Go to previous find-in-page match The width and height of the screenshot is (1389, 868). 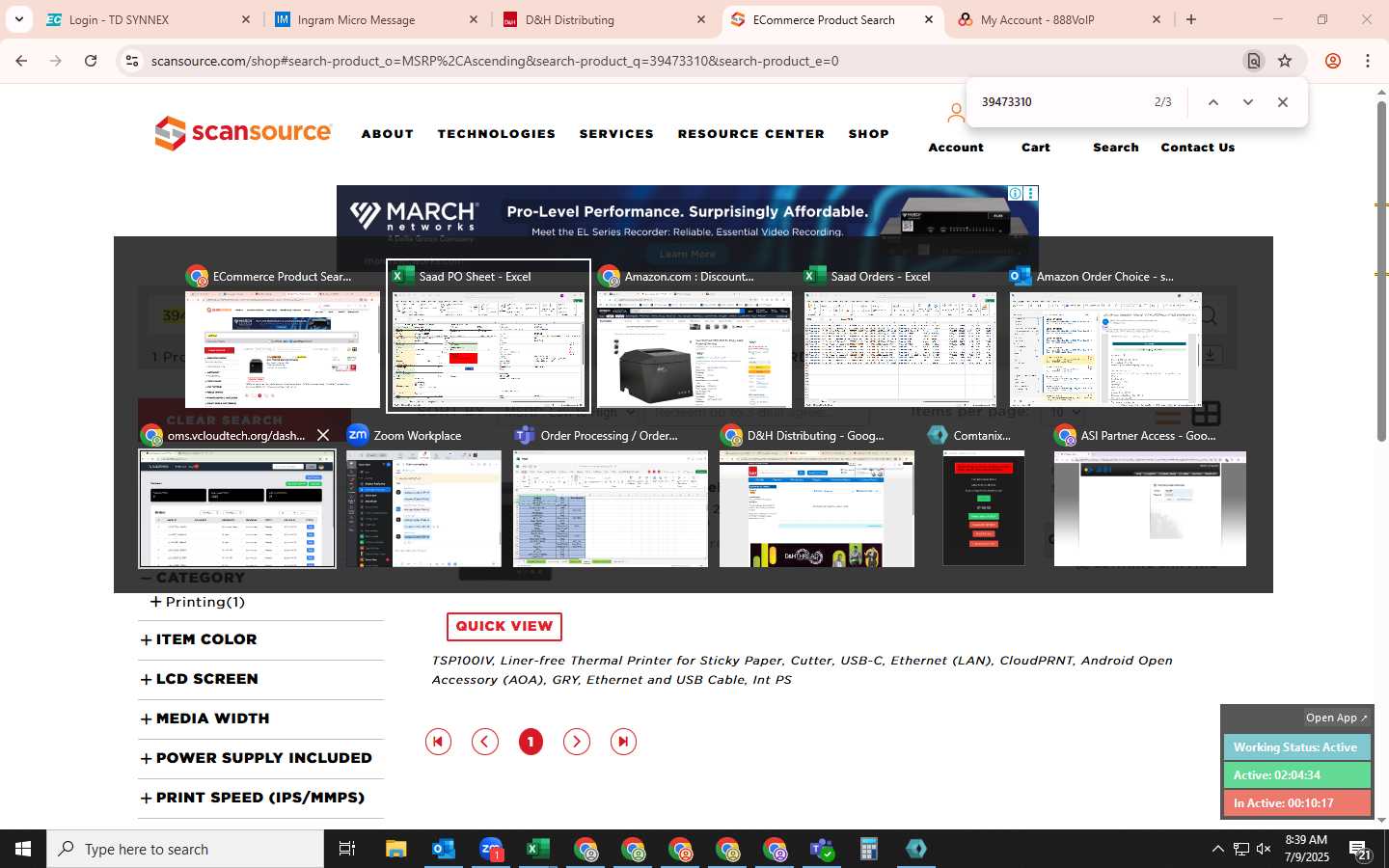[1213, 102]
